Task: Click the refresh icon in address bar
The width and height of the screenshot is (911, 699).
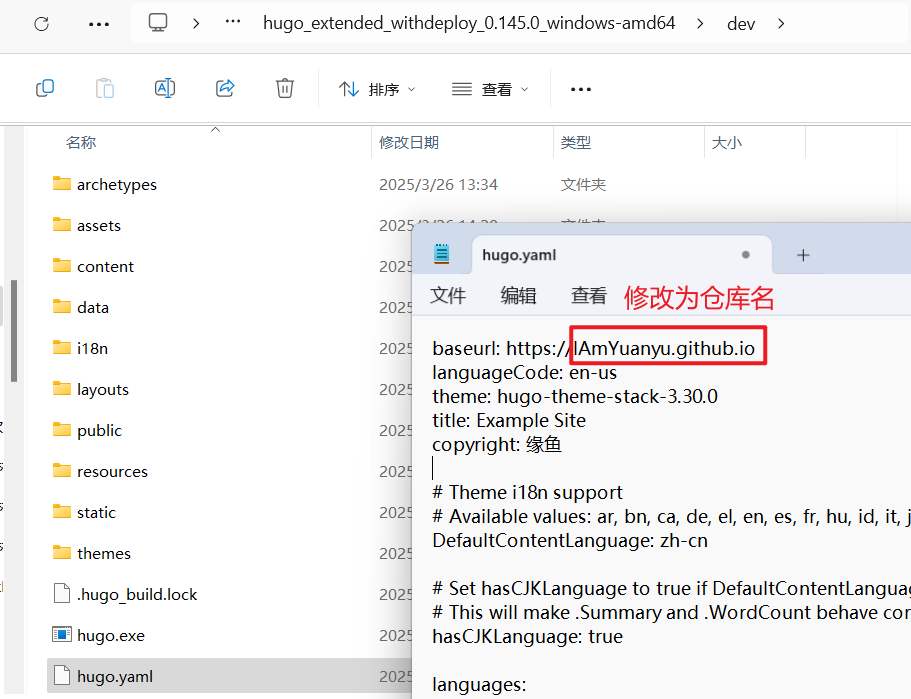Action: [x=41, y=23]
